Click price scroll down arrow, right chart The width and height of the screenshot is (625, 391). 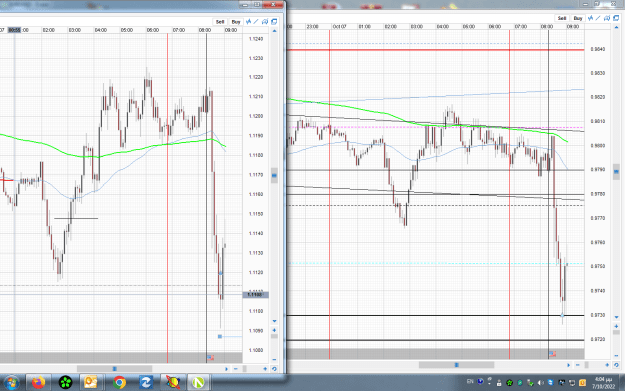[616, 317]
